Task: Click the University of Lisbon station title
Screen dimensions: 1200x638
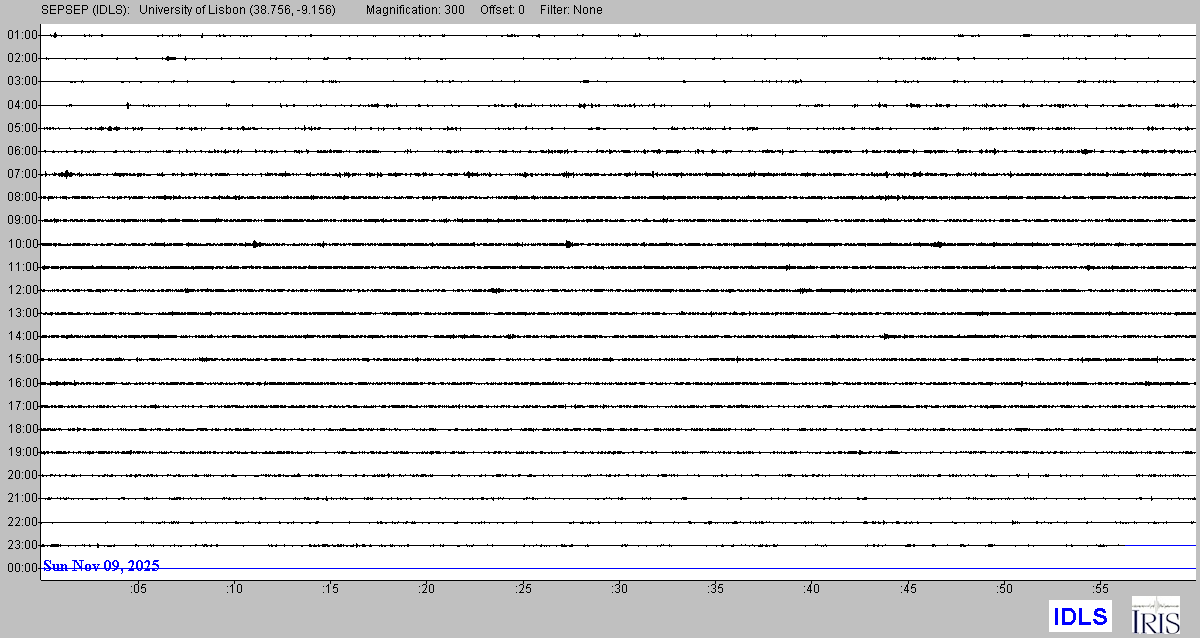Action: point(237,10)
